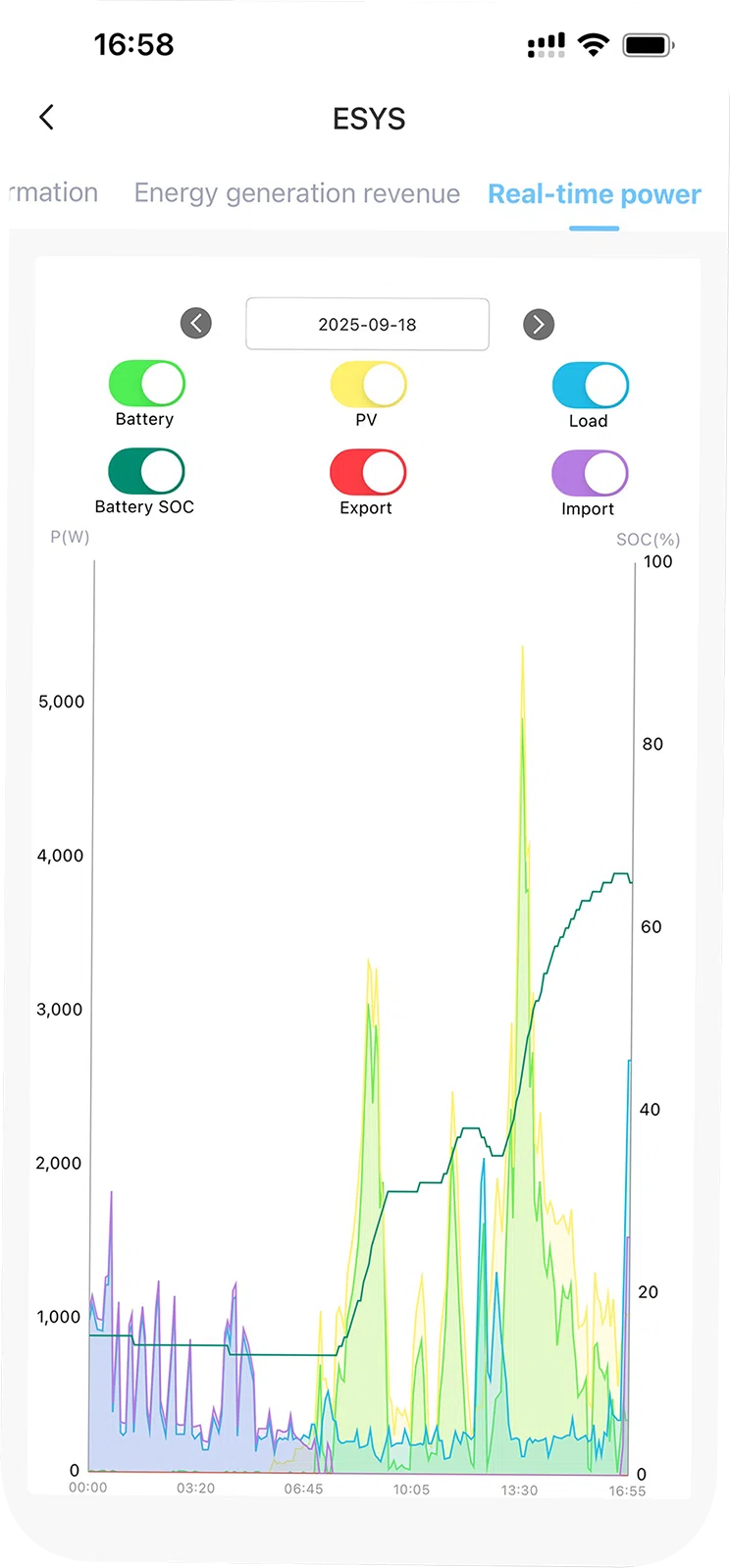The image size is (730, 1568).
Task: Turn off the yellow PV switch
Action: [x=369, y=385]
